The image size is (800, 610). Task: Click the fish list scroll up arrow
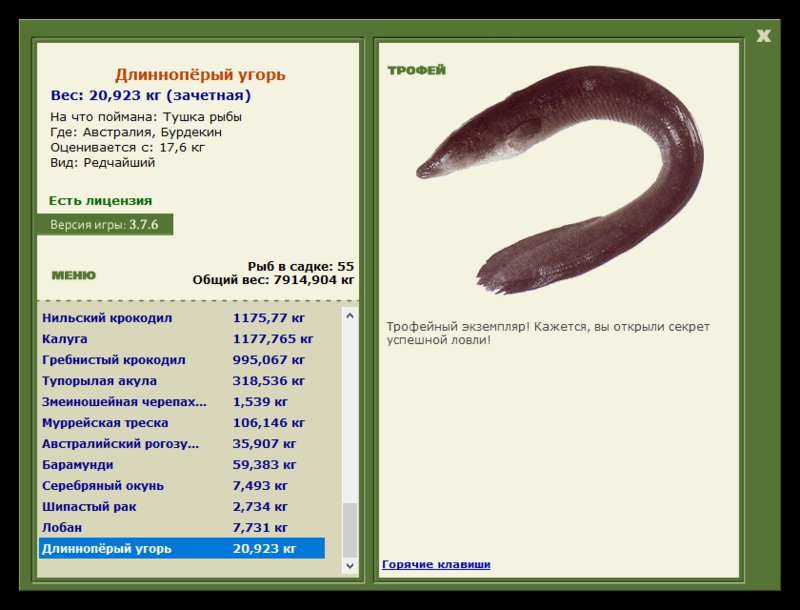[x=350, y=315]
